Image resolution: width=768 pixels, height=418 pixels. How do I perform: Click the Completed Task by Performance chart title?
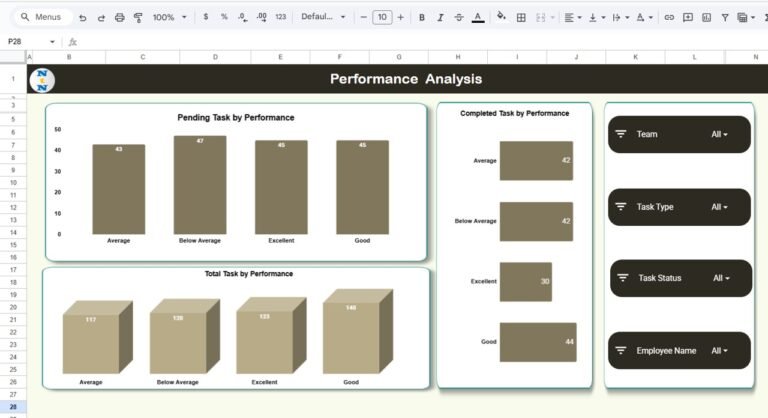[514, 113]
